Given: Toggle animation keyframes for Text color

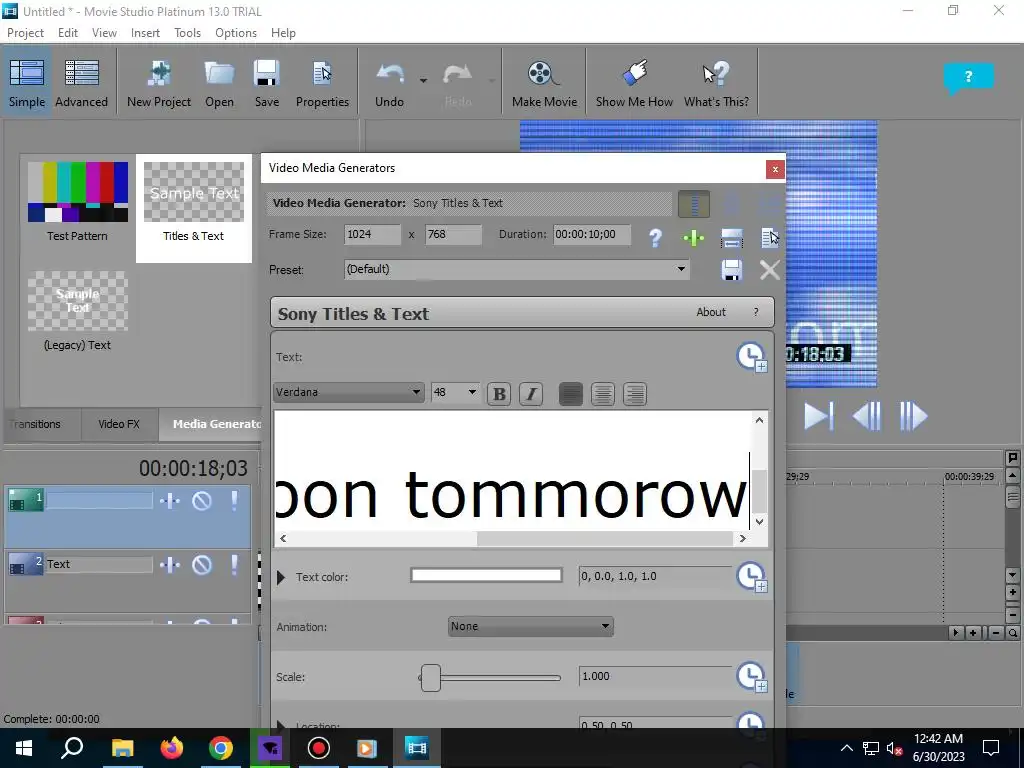Looking at the screenshot, I should 751,577.
